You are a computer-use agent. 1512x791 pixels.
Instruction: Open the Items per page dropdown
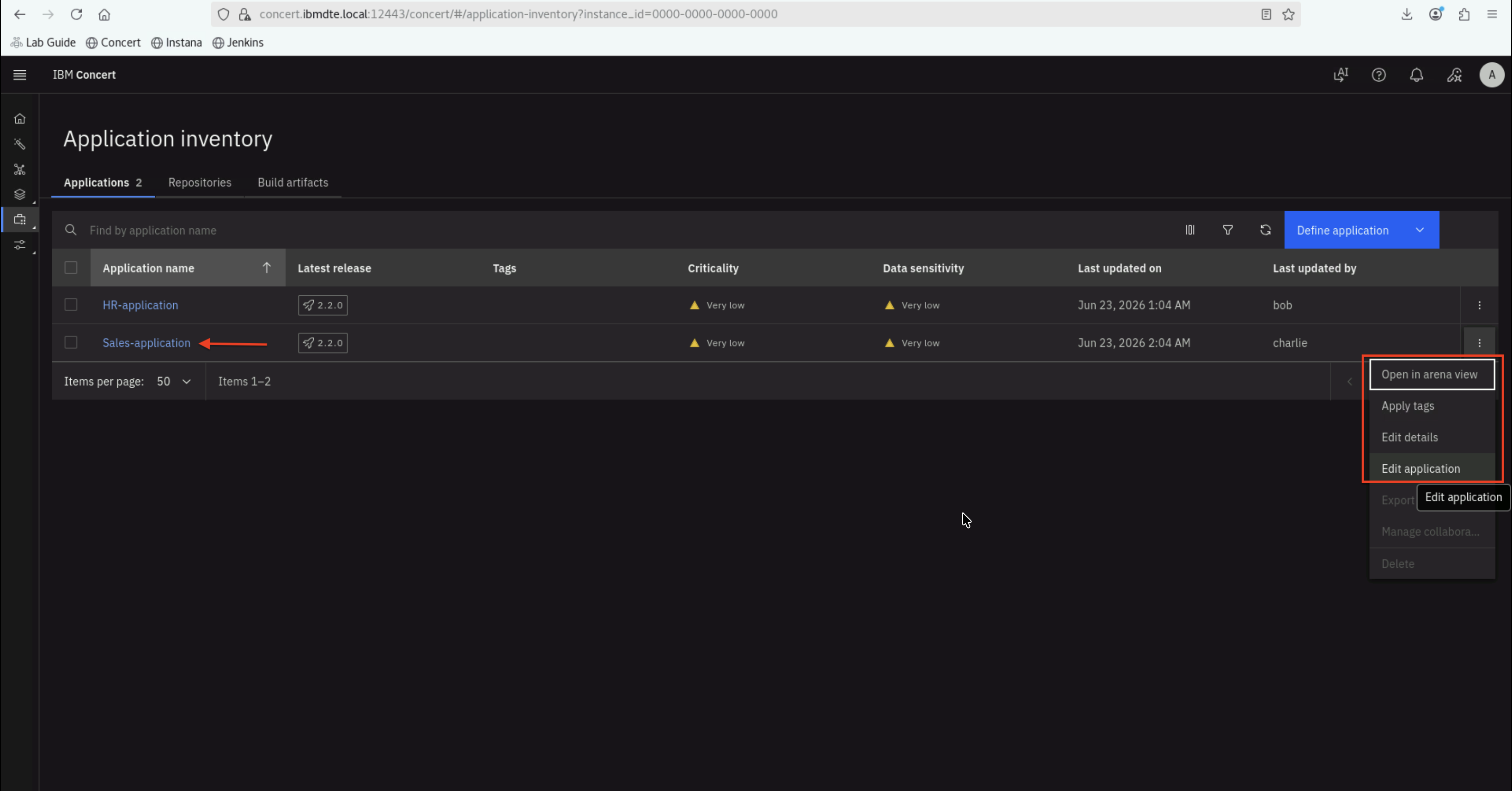[174, 382]
